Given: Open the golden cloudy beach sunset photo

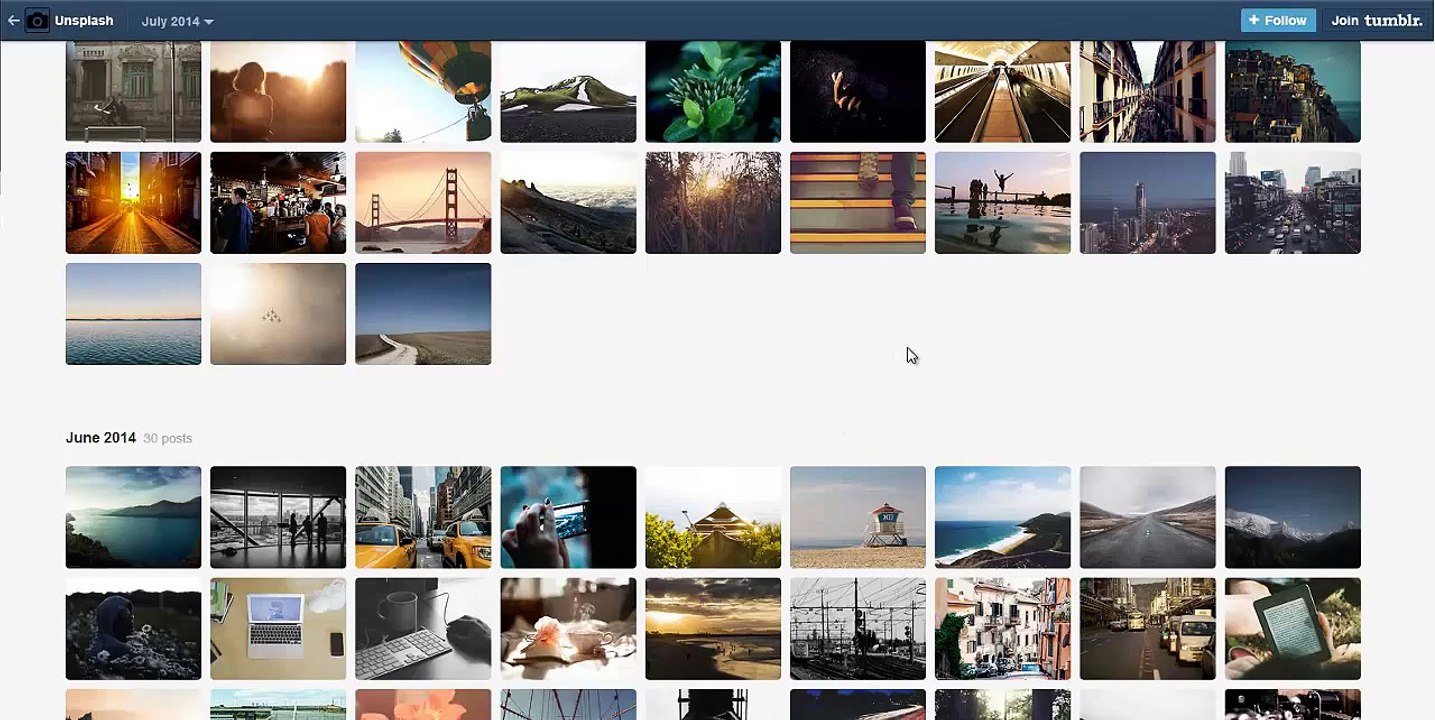Looking at the screenshot, I should click(x=713, y=629).
